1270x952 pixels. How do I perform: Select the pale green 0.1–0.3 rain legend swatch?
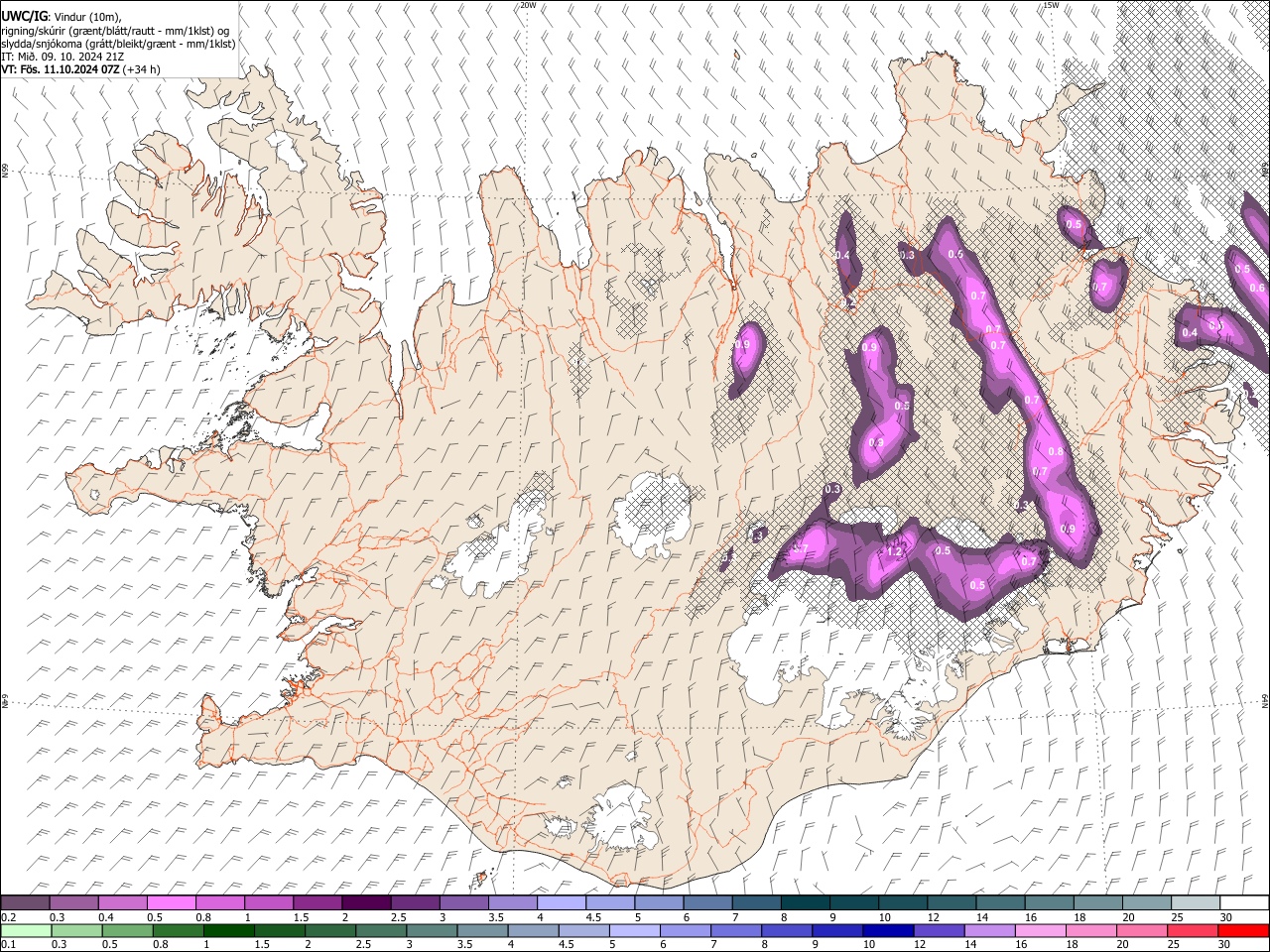coord(26,930)
